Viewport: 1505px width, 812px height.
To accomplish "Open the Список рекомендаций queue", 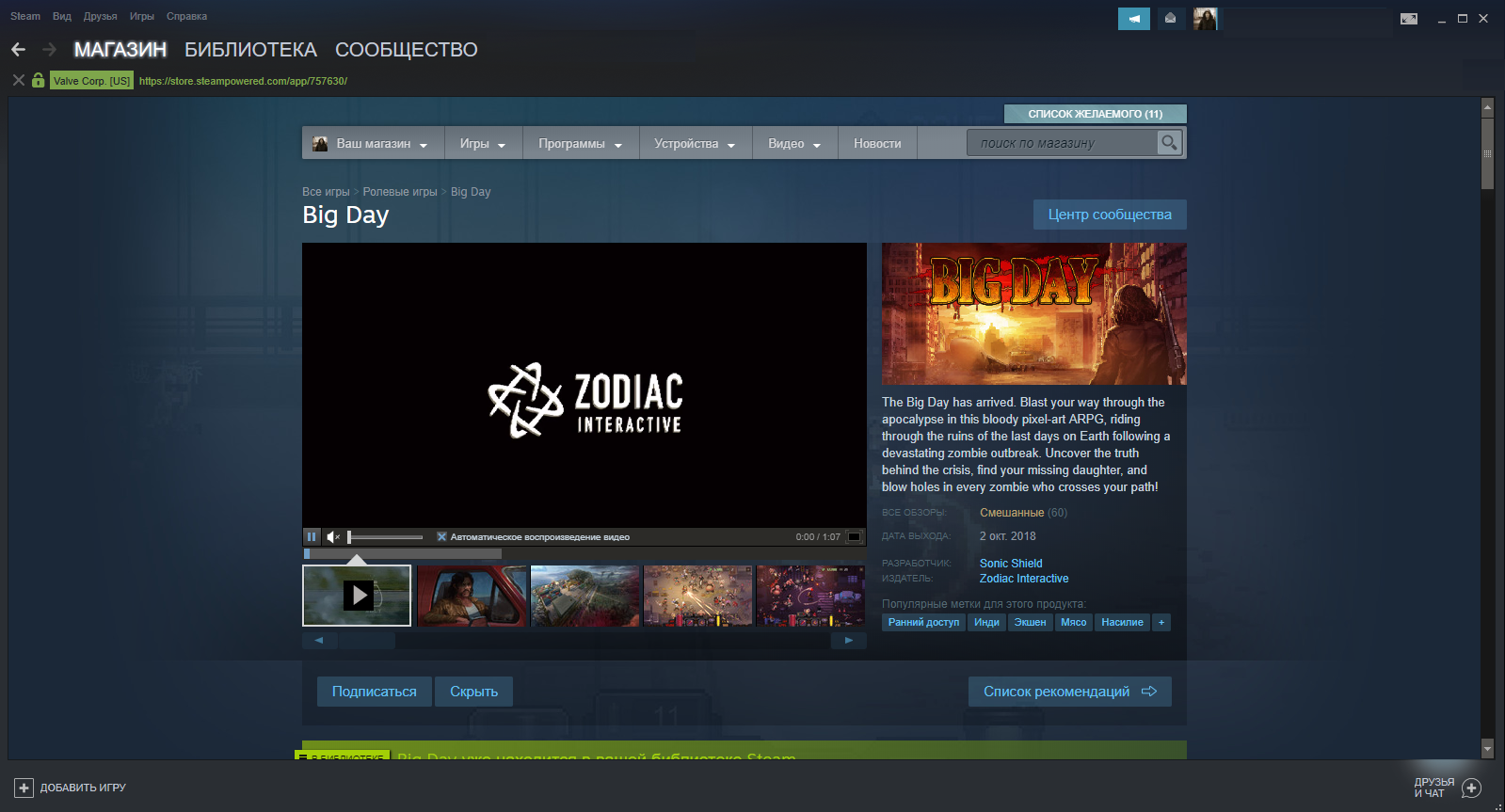I will coord(1070,692).
